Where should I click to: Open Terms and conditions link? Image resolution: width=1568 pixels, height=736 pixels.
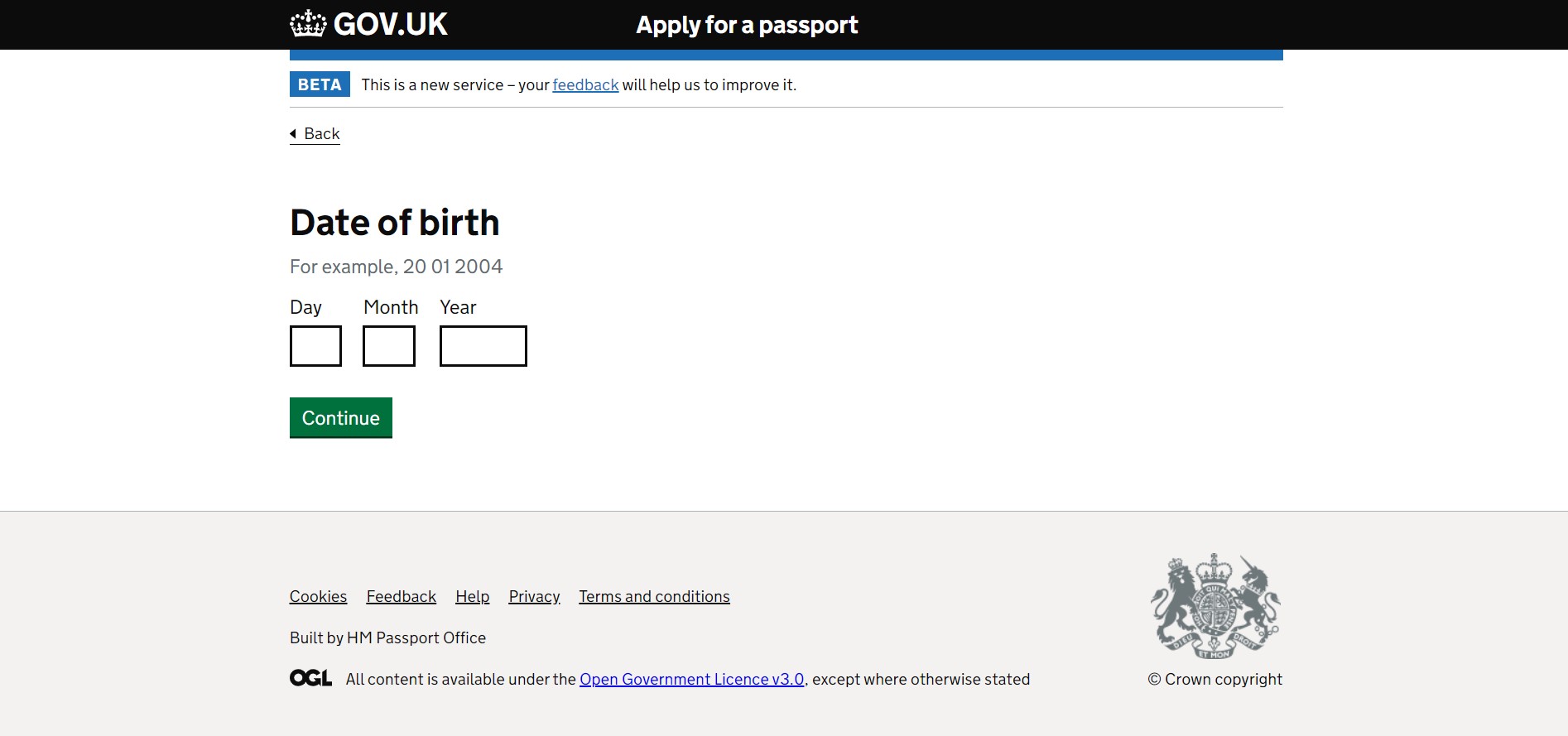pyautogui.click(x=654, y=596)
